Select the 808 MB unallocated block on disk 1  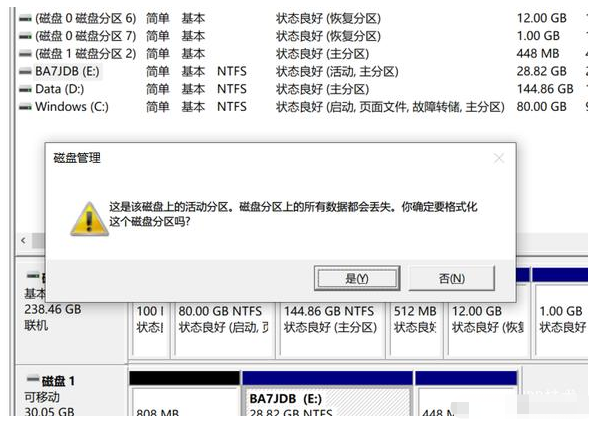184,408
